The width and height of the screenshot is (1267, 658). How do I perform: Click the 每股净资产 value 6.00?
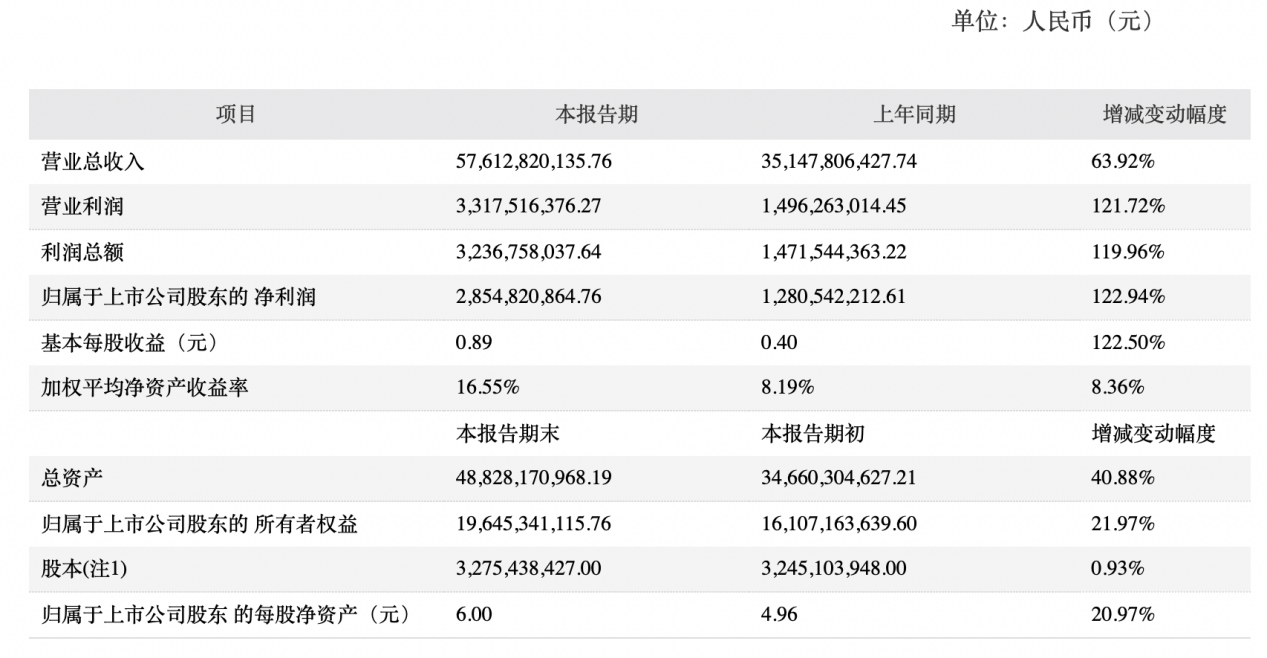pyautogui.click(x=474, y=614)
